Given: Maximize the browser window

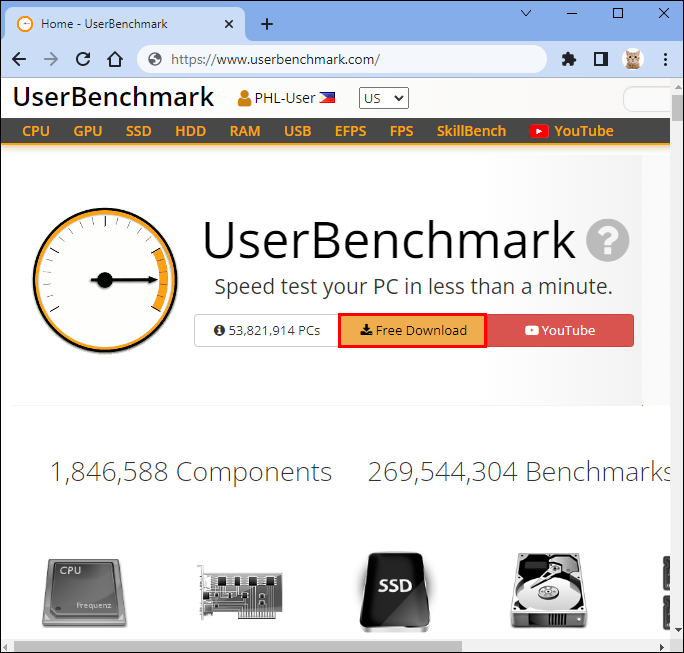Looking at the screenshot, I should [x=618, y=14].
